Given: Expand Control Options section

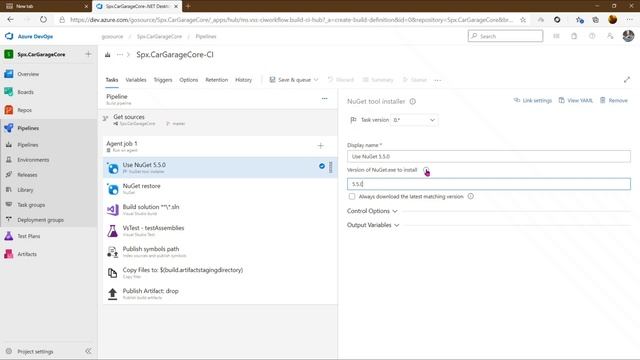Looking at the screenshot, I should (372, 211).
